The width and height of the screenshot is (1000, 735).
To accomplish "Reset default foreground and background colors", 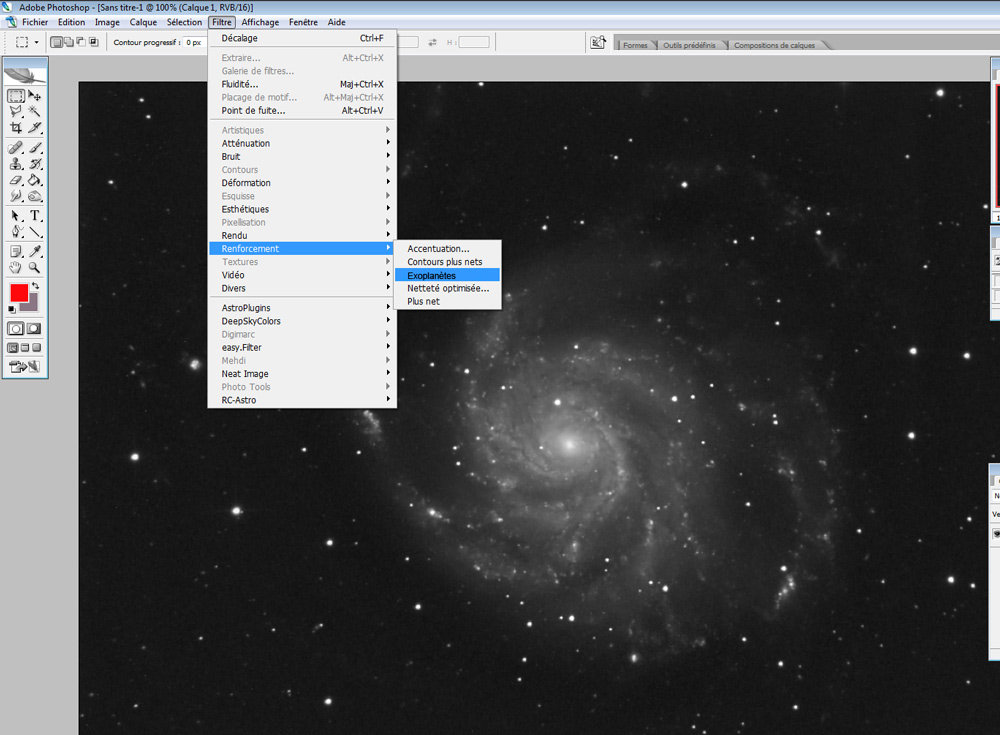I will coord(11,309).
